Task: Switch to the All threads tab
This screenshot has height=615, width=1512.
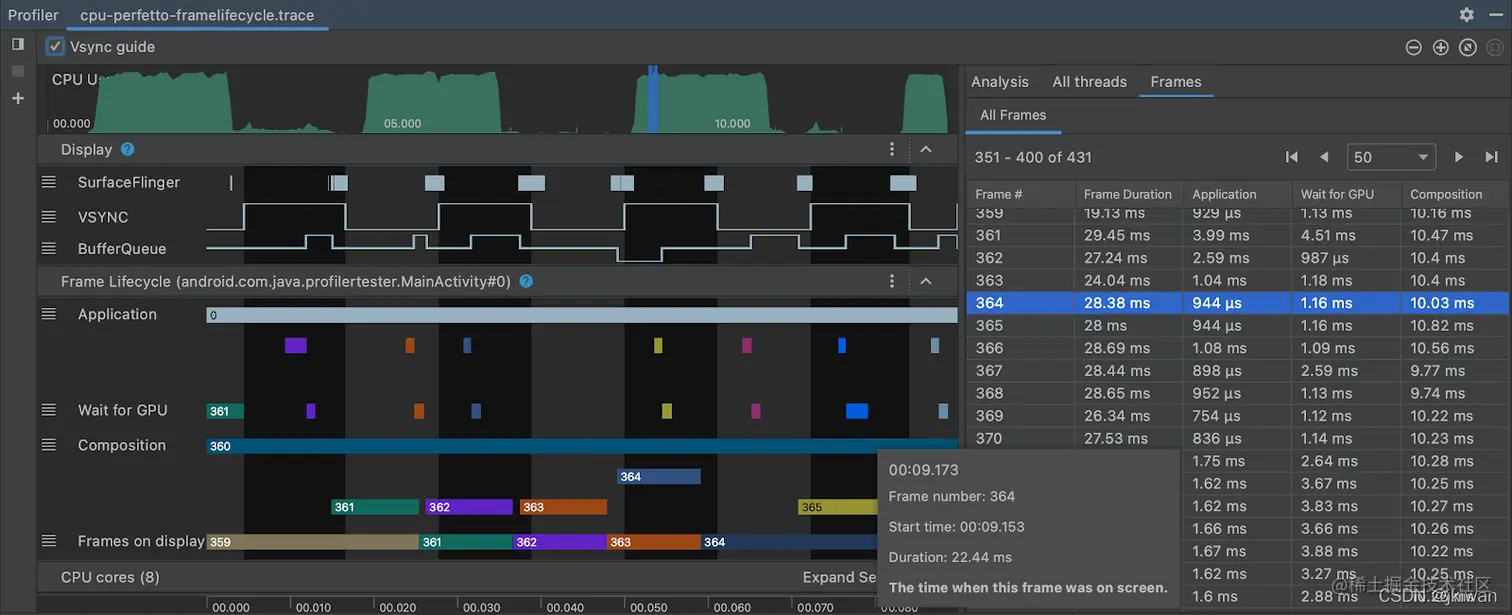Action: click(x=1089, y=82)
